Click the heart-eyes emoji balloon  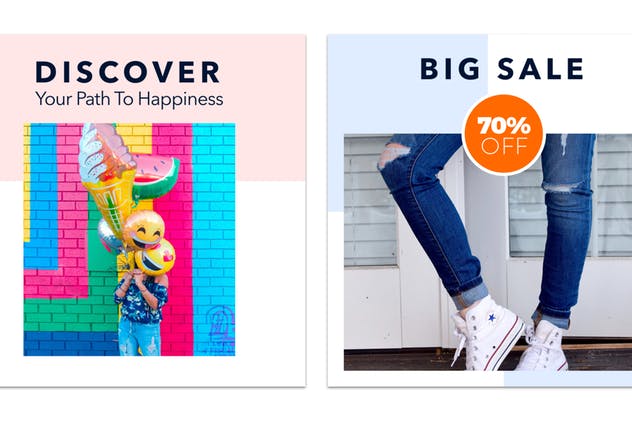click(x=155, y=258)
